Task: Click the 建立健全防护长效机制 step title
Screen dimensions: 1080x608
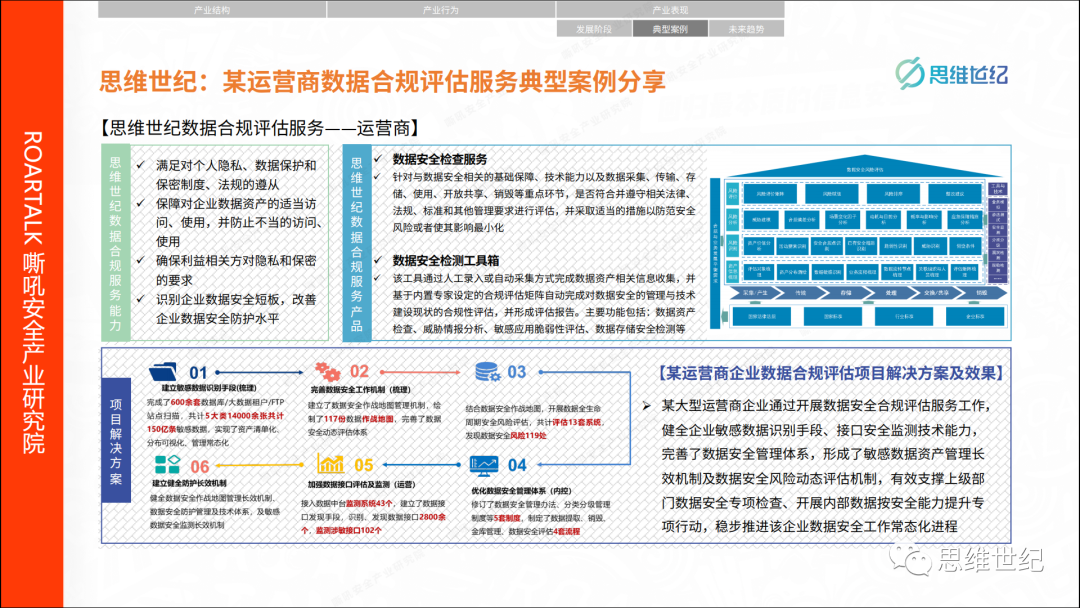Action: pos(189,483)
